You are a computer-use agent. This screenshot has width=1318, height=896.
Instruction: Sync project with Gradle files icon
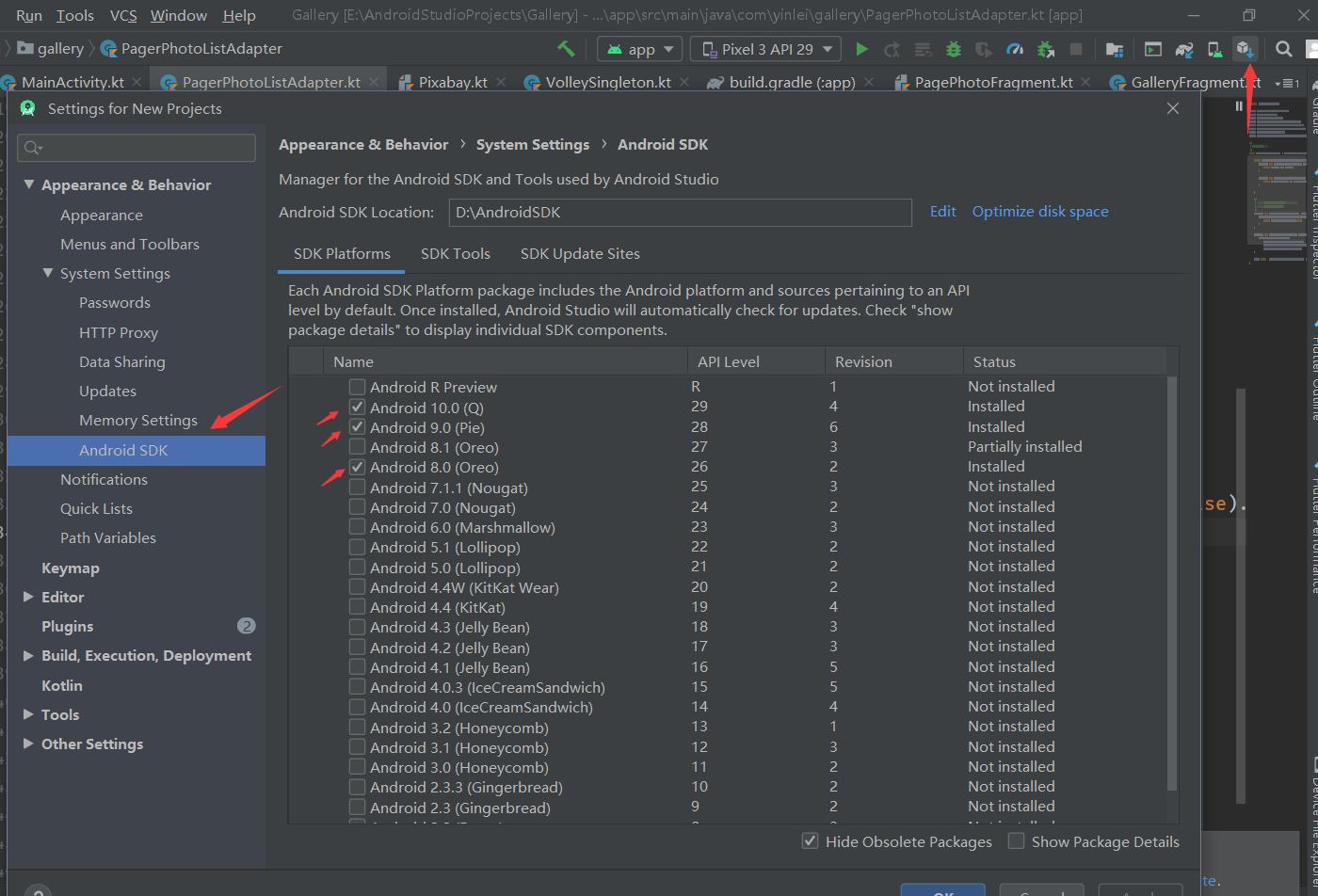(1184, 49)
